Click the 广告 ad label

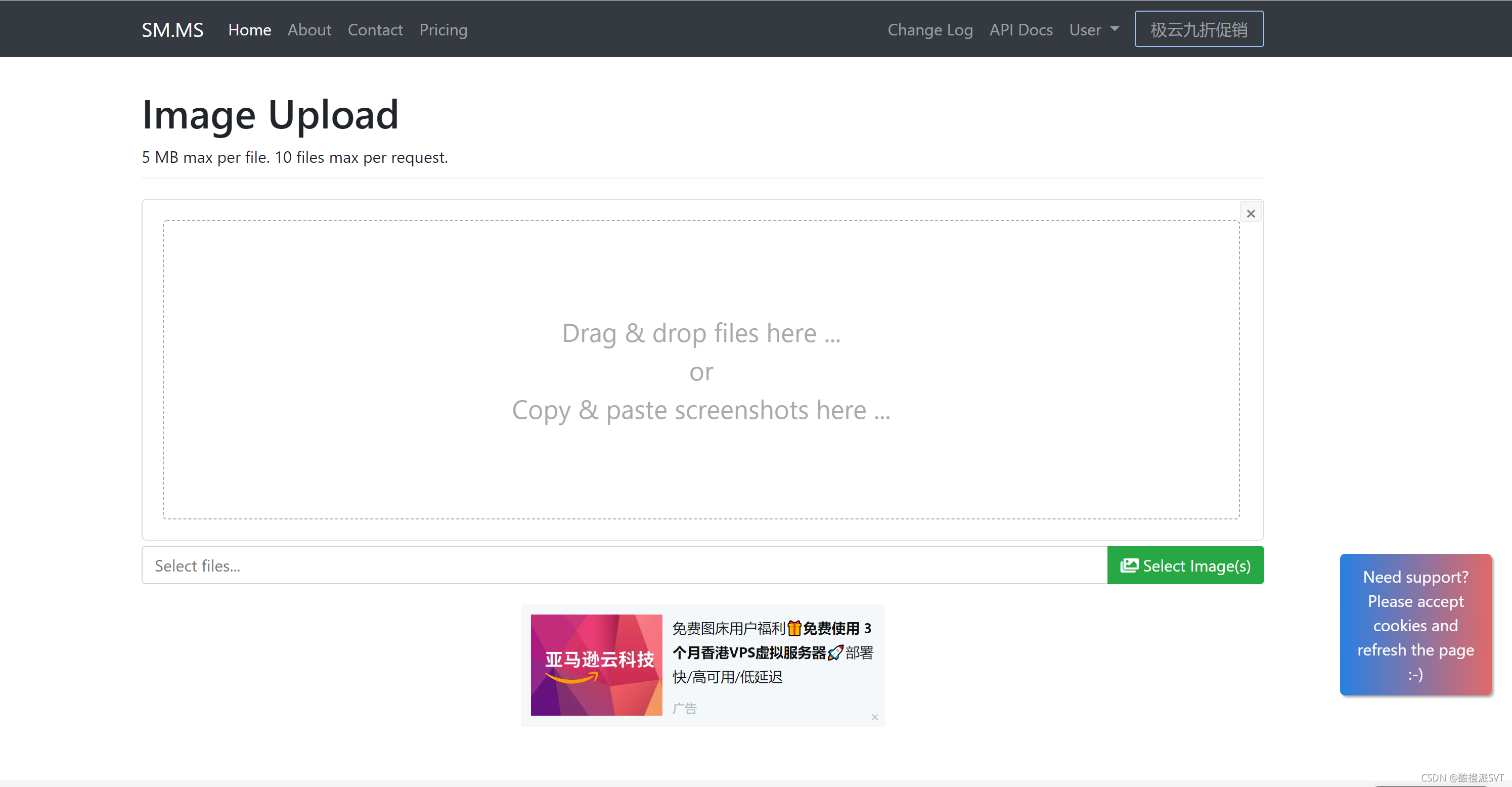(x=684, y=708)
